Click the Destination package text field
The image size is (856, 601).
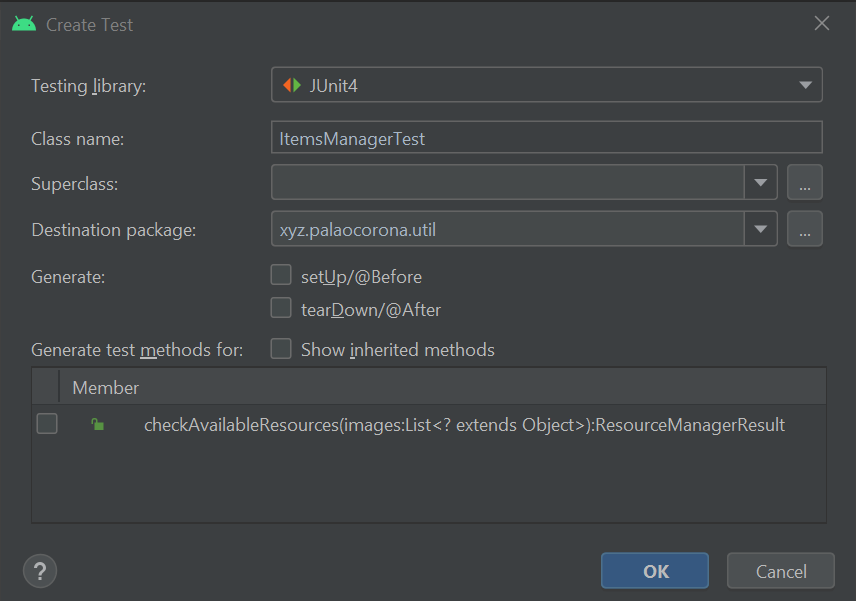tap(508, 229)
